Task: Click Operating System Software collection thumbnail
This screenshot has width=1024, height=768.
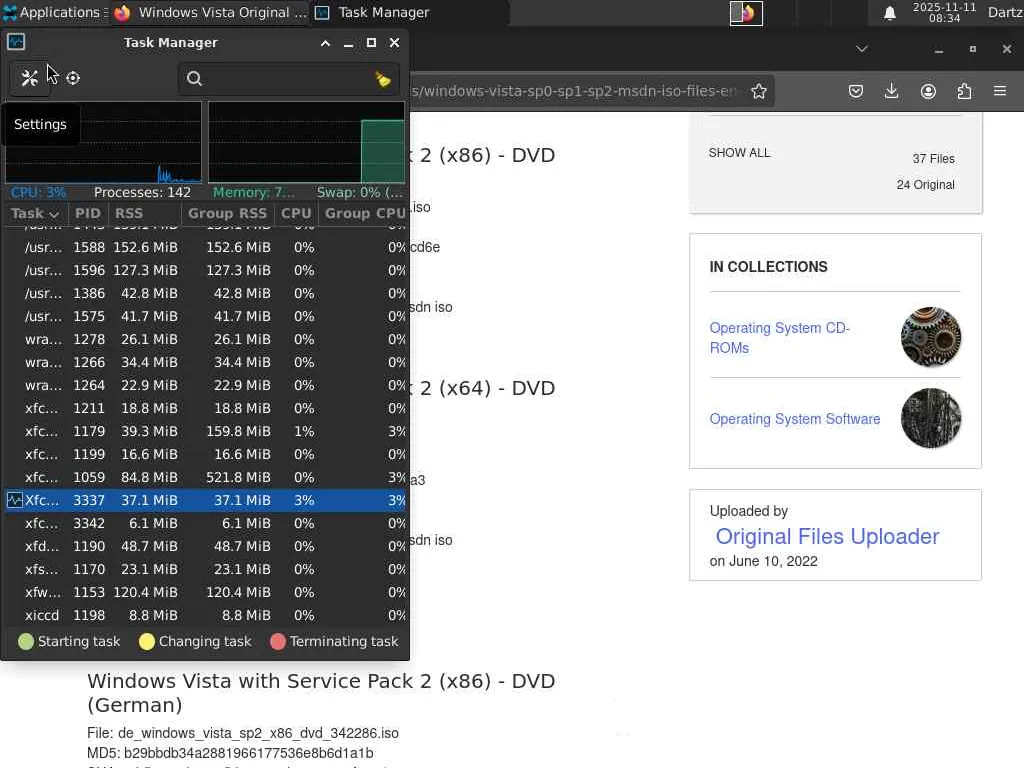Action: (x=931, y=419)
